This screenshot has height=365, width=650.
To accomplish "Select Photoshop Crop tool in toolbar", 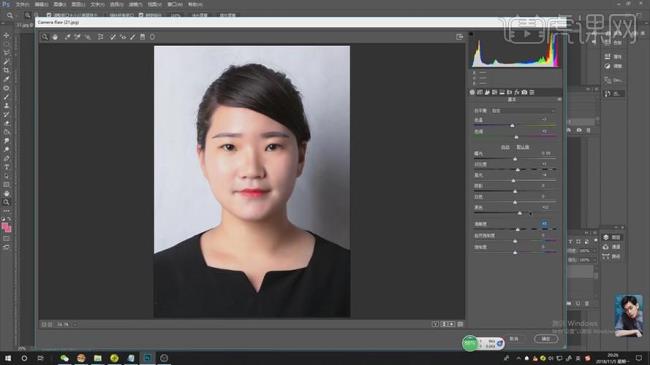I will tap(6, 70).
